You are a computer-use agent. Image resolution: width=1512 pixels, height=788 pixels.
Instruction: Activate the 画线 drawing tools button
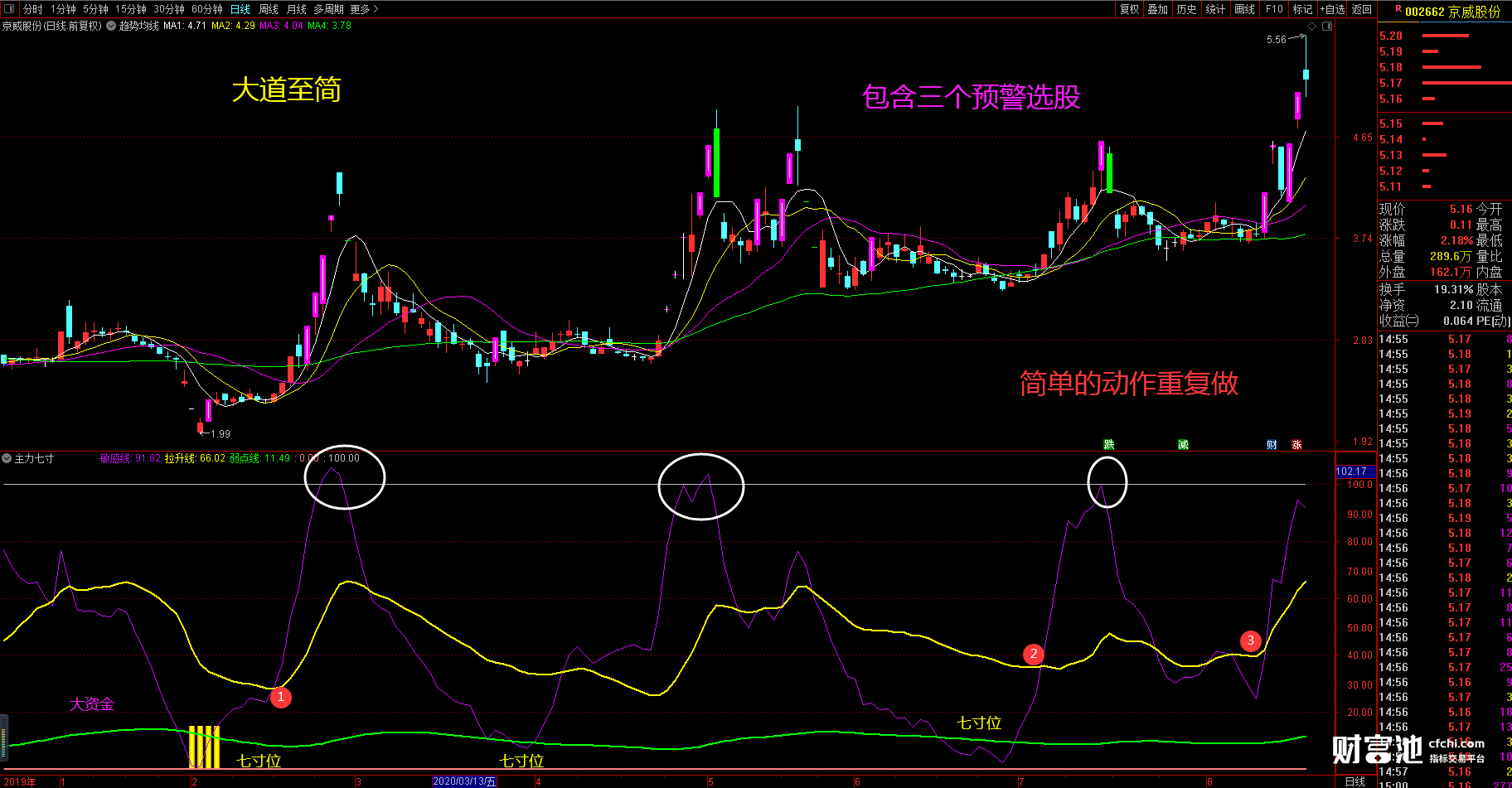pos(1245,9)
